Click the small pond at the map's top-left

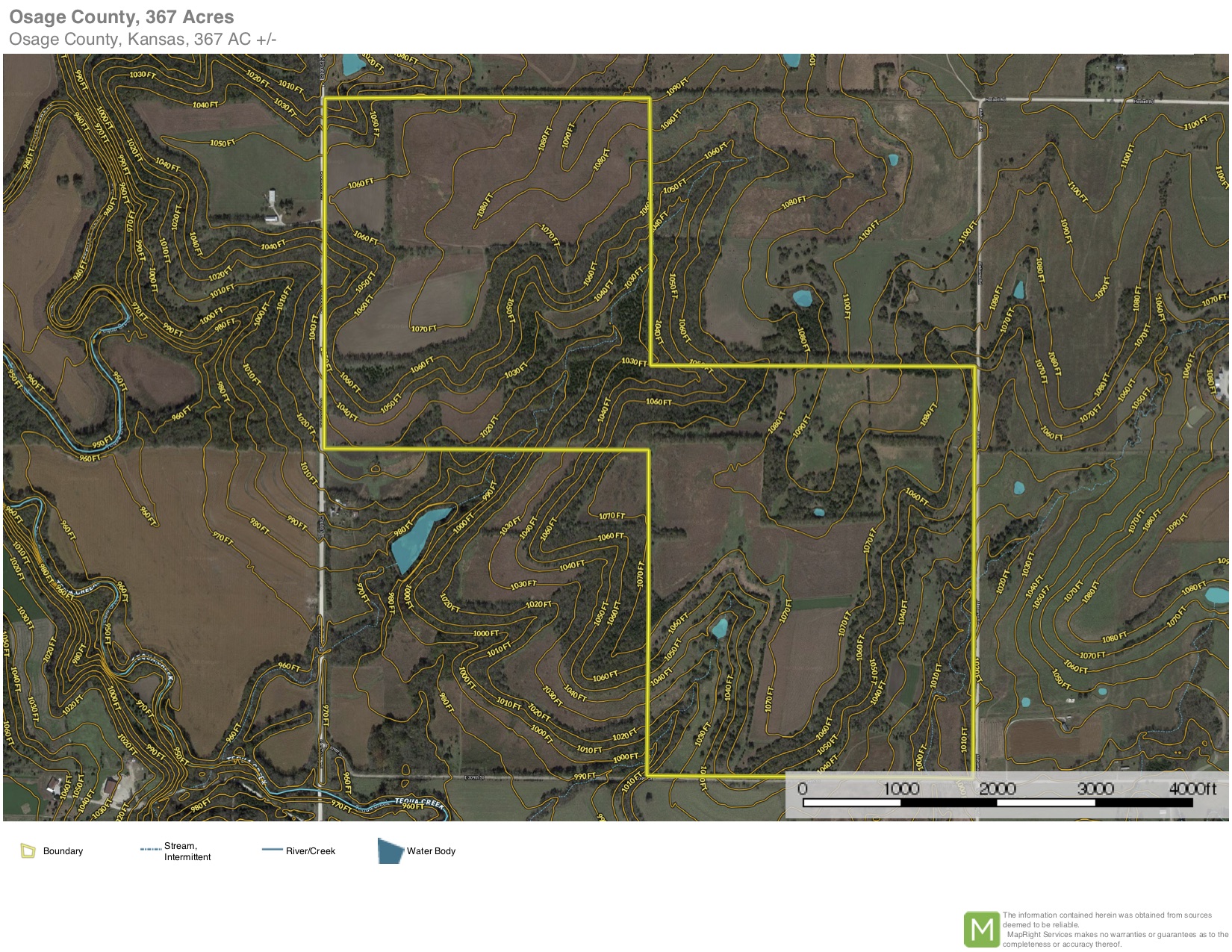[x=351, y=65]
